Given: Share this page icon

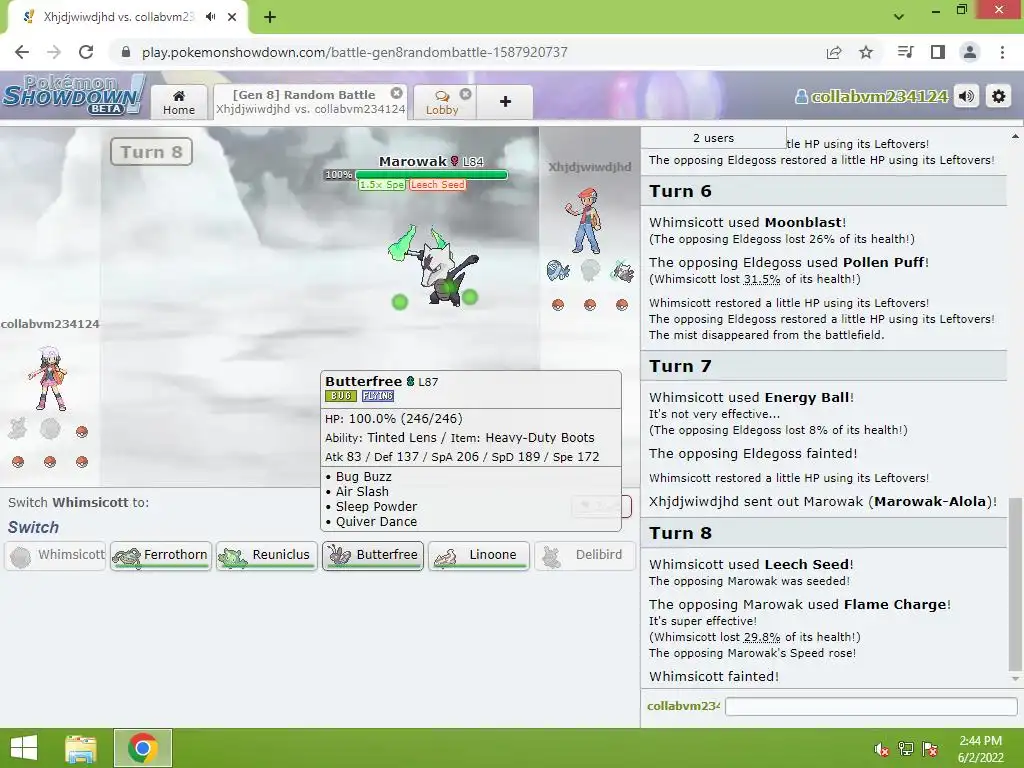Looking at the screenshot, I should [834, 52].
